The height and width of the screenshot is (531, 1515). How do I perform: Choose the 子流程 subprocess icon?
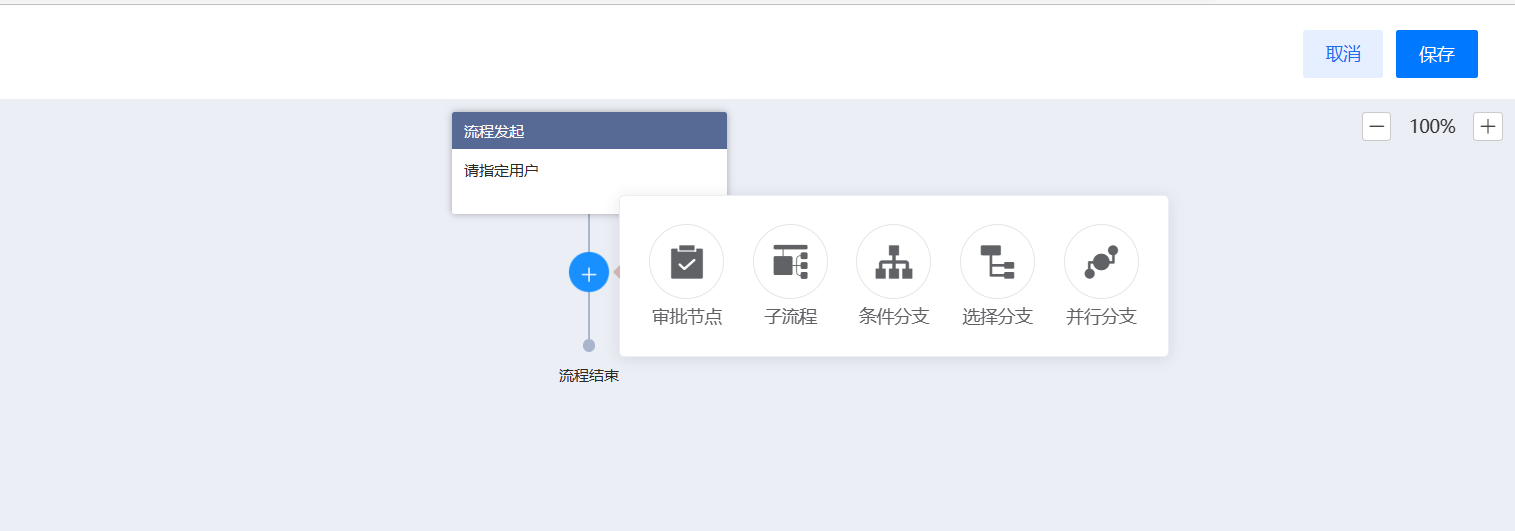pyautogui.click(x=790, y=262)
